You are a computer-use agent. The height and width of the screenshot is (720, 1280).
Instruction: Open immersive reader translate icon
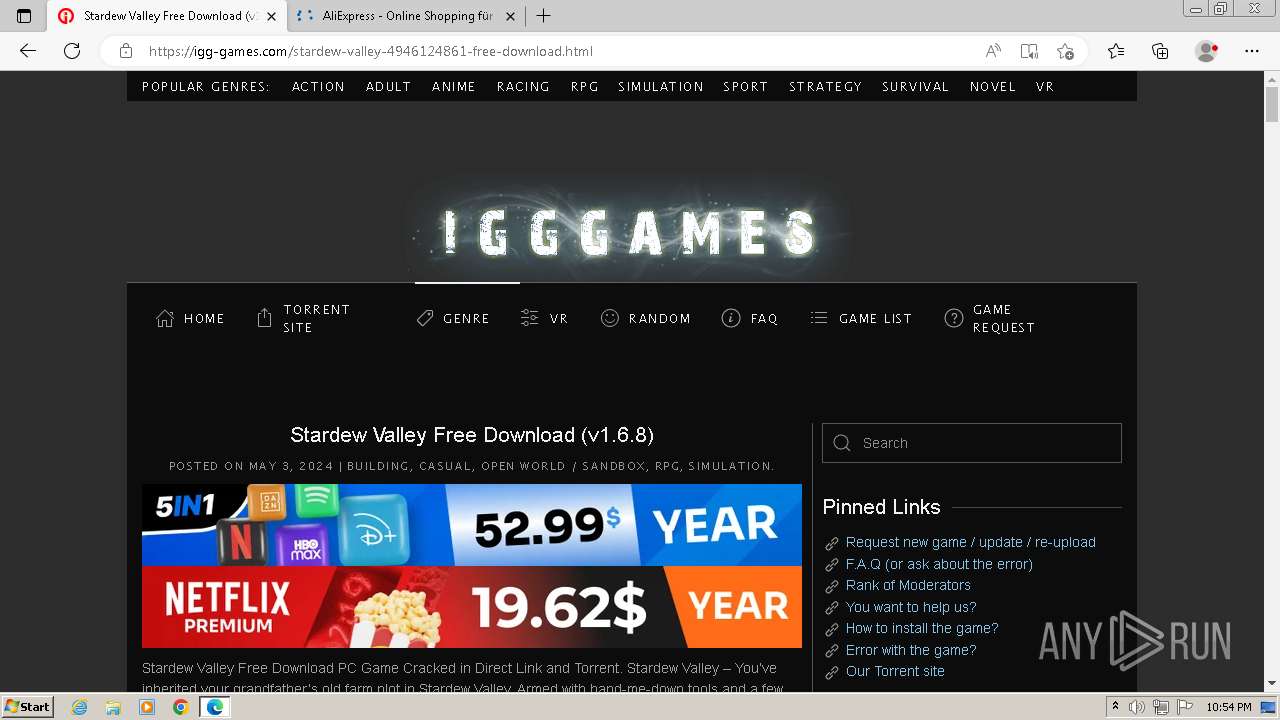[x=1029, y=51]
